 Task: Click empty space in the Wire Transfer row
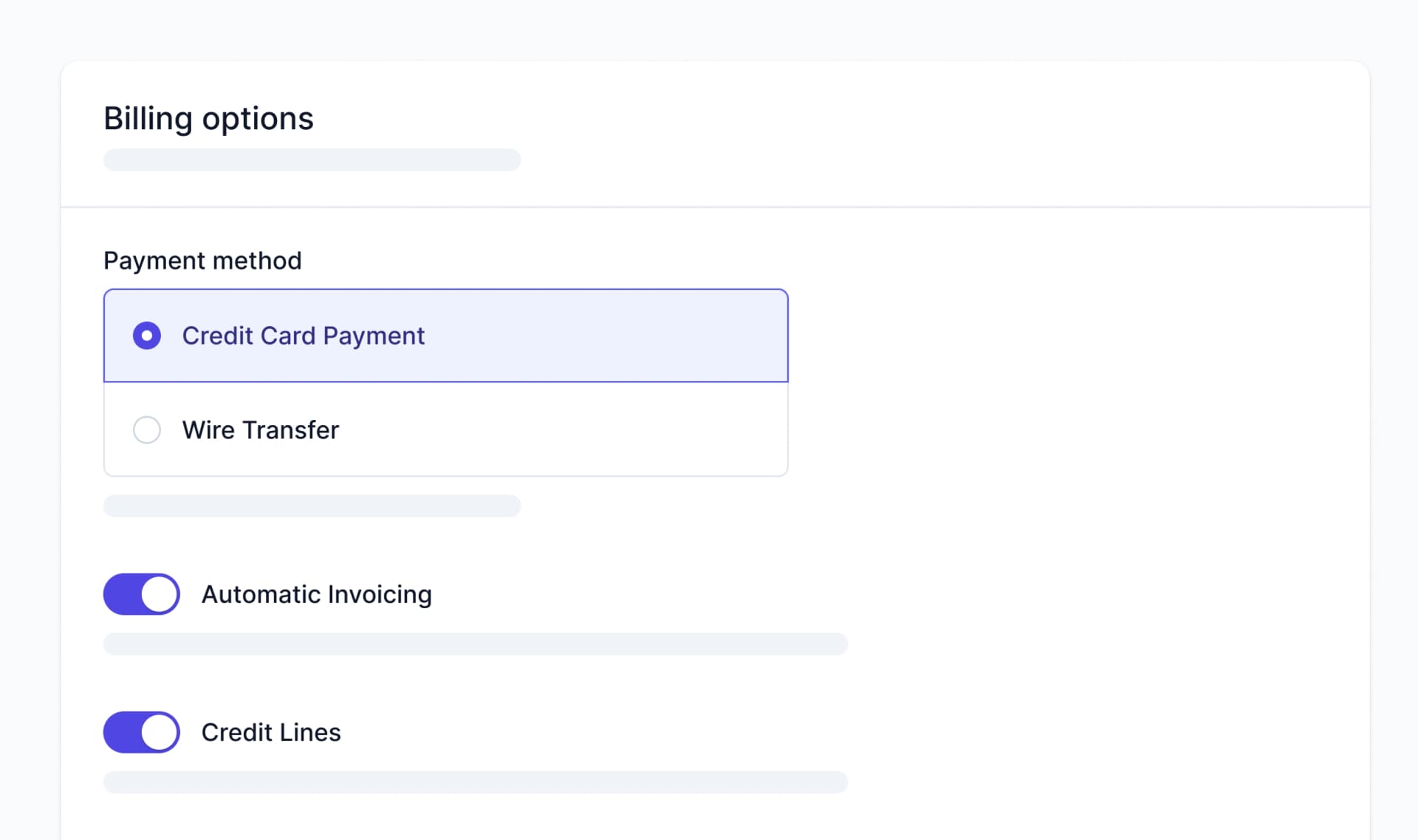(x=561, y=430)
